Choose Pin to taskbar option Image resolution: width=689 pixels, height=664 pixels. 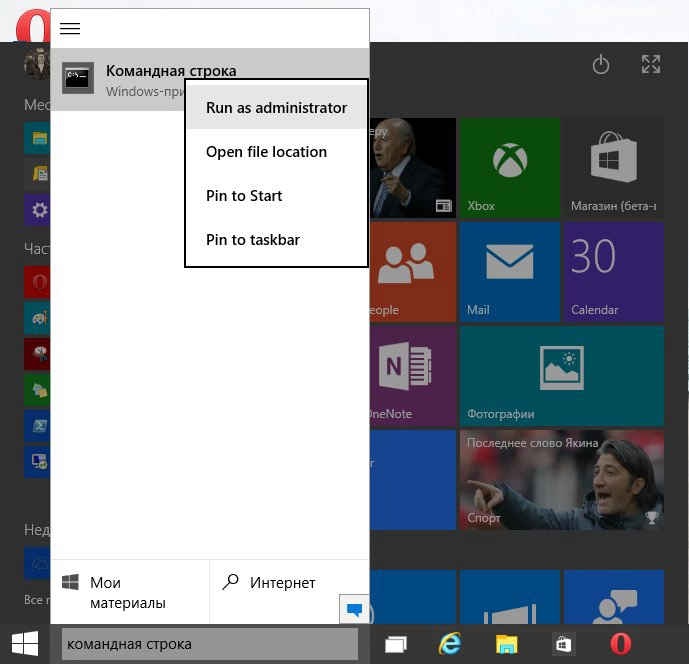(x=252, y=240)
